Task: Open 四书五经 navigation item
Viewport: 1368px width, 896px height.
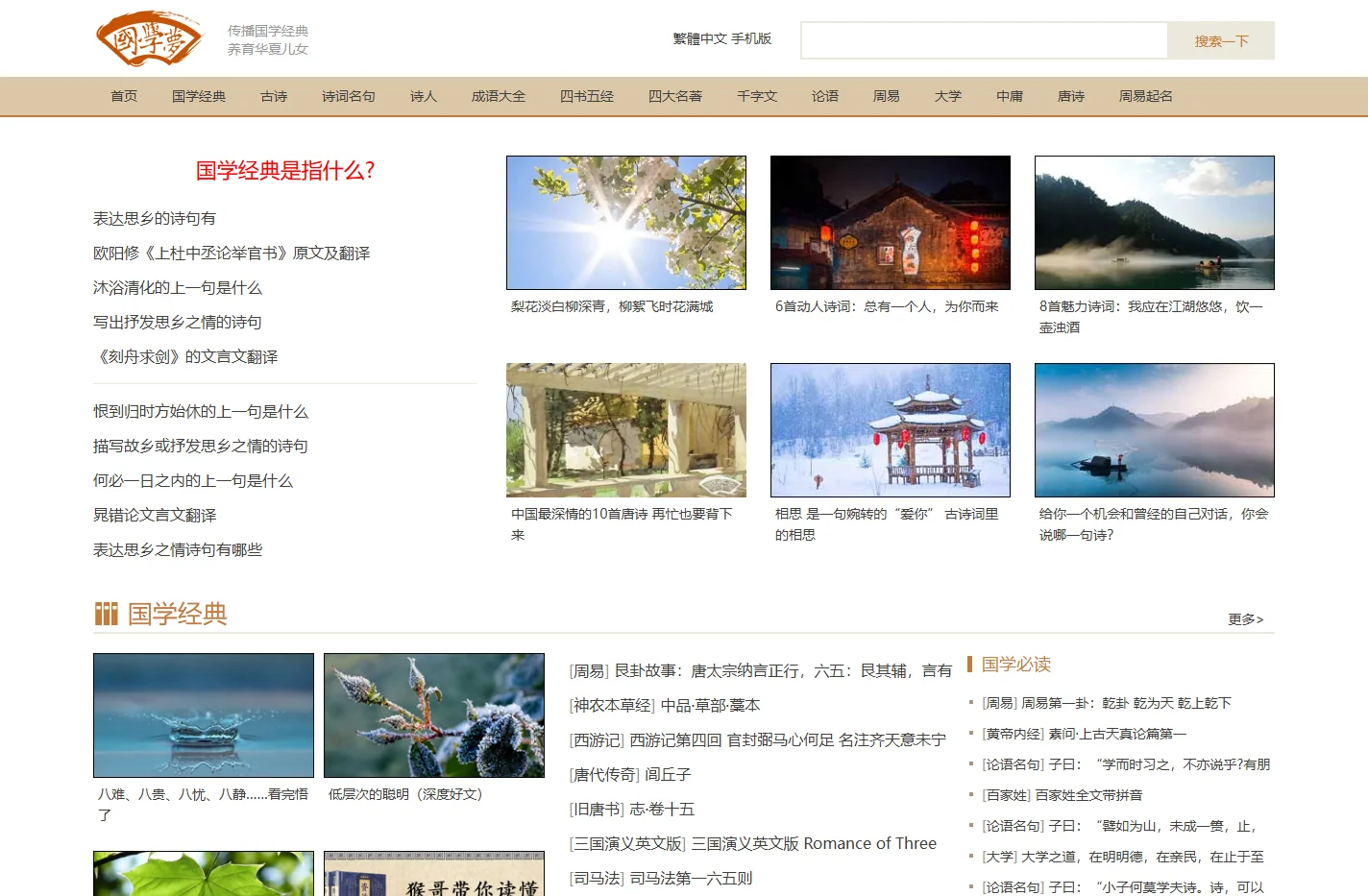Action: tap(587, 97)
